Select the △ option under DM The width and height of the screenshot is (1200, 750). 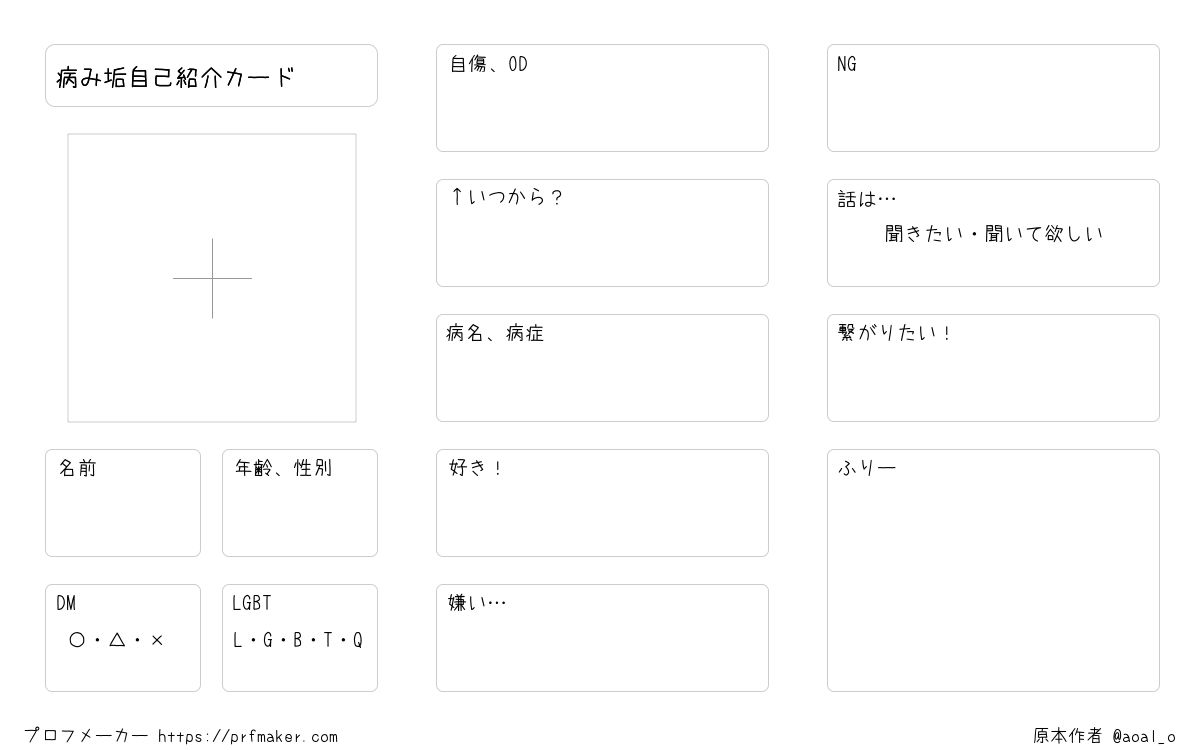(x=117, y=640)
